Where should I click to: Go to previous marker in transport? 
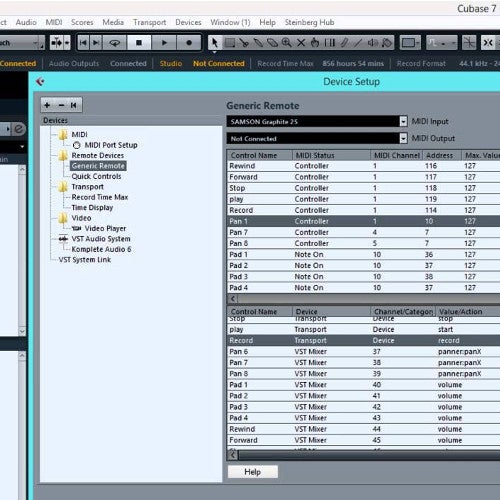(83, 43)
